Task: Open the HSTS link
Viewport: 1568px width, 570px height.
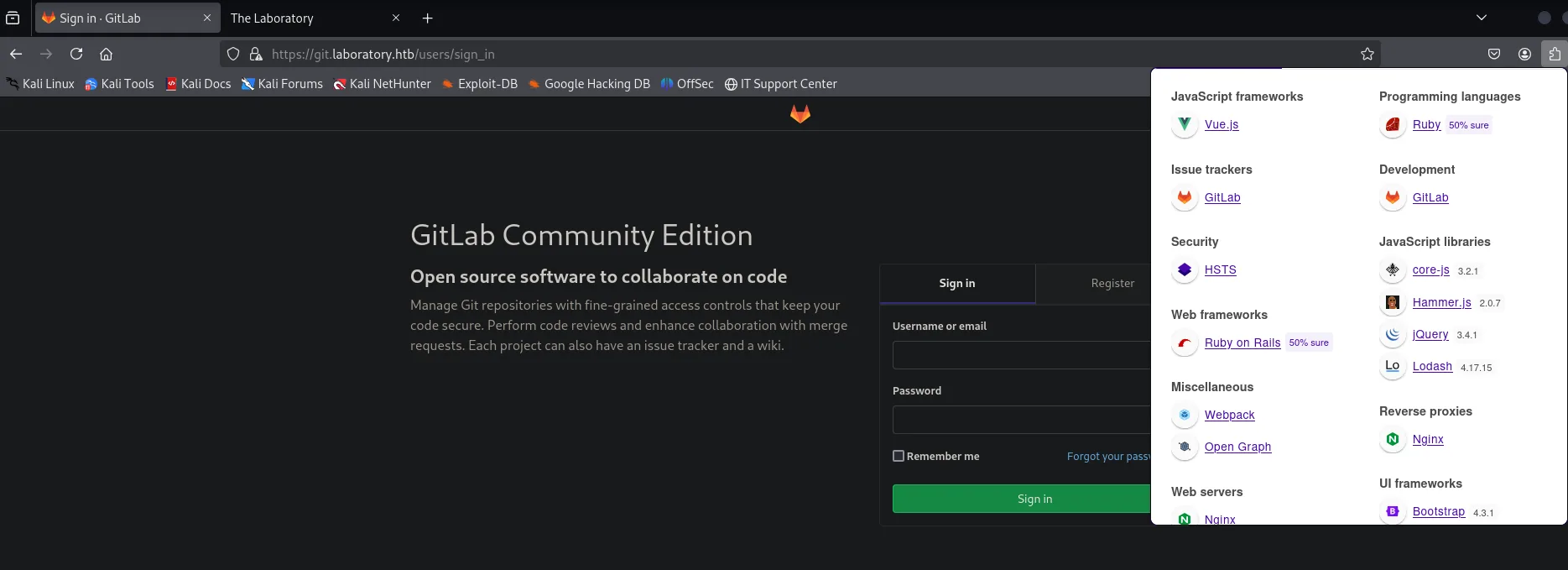Action: 1221,269
